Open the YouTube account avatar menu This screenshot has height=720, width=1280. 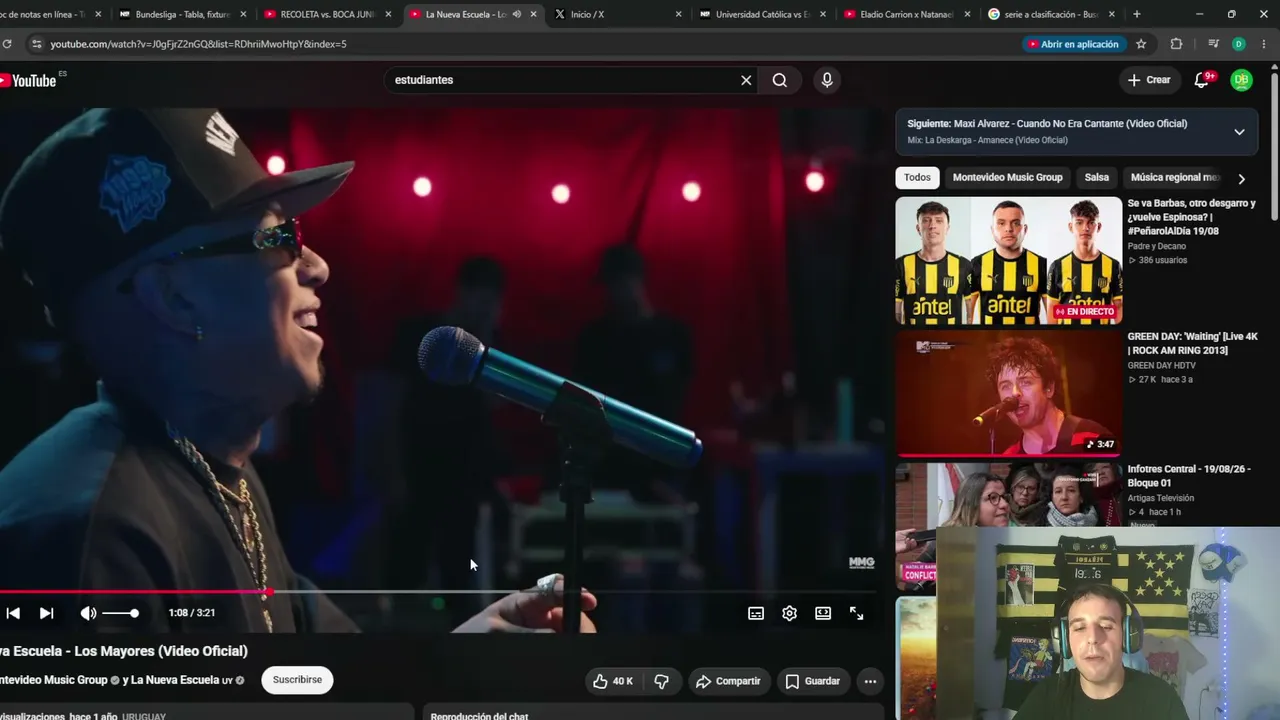coord(1241,80)
